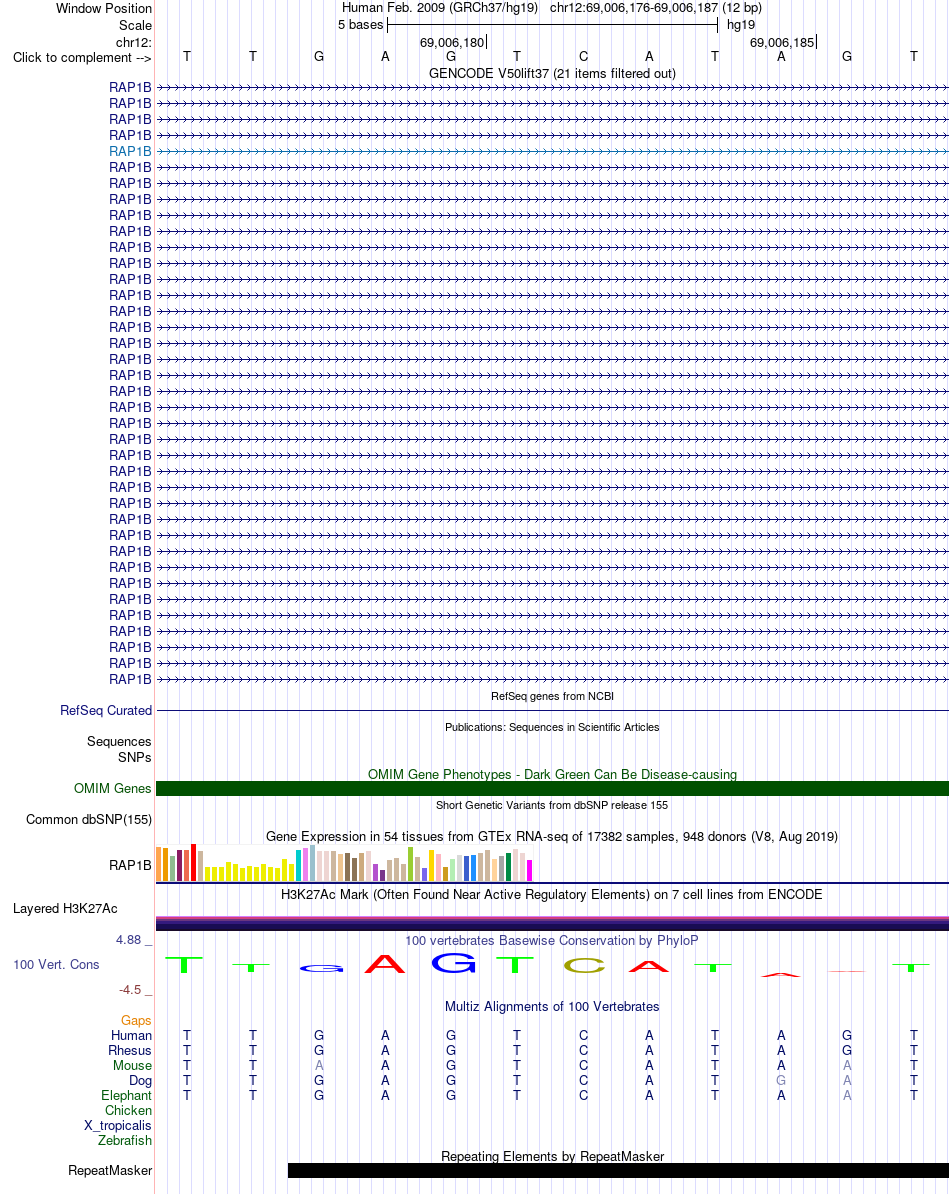Screen dimensions: 950x1194
Task: Click the 'Click to complement -->' label
Action: coord(81,58)
